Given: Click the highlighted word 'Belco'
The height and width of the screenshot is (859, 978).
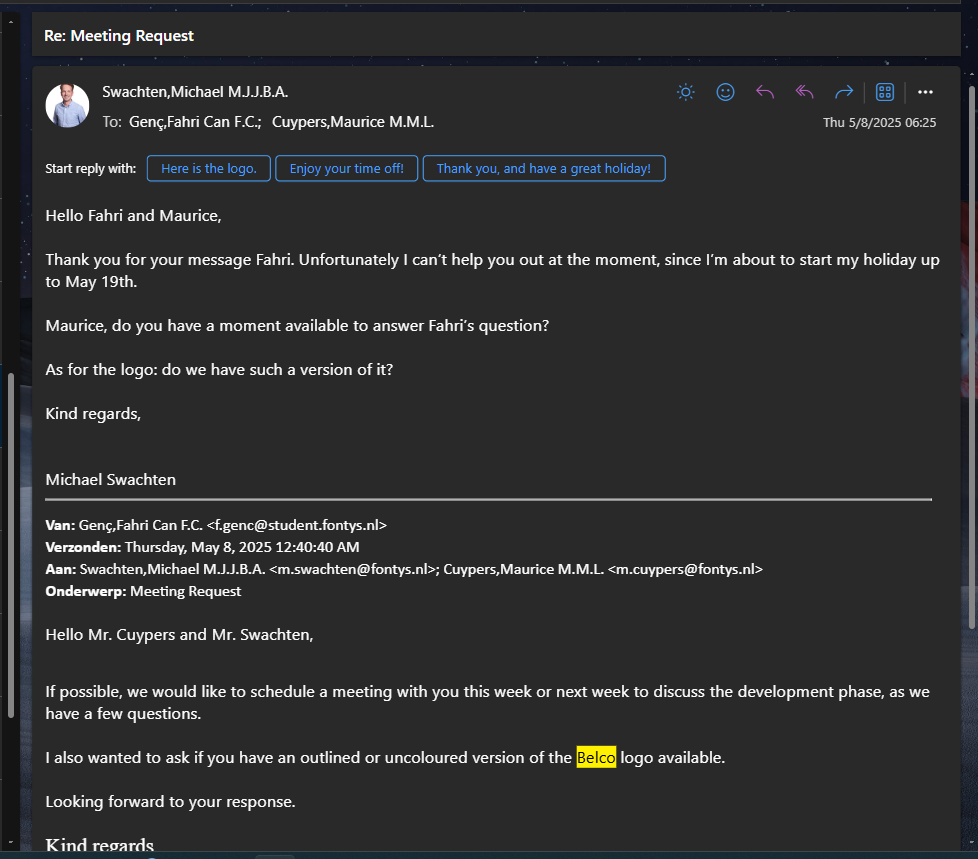Looking at the screenshot, I should click(x=596, y=757).
